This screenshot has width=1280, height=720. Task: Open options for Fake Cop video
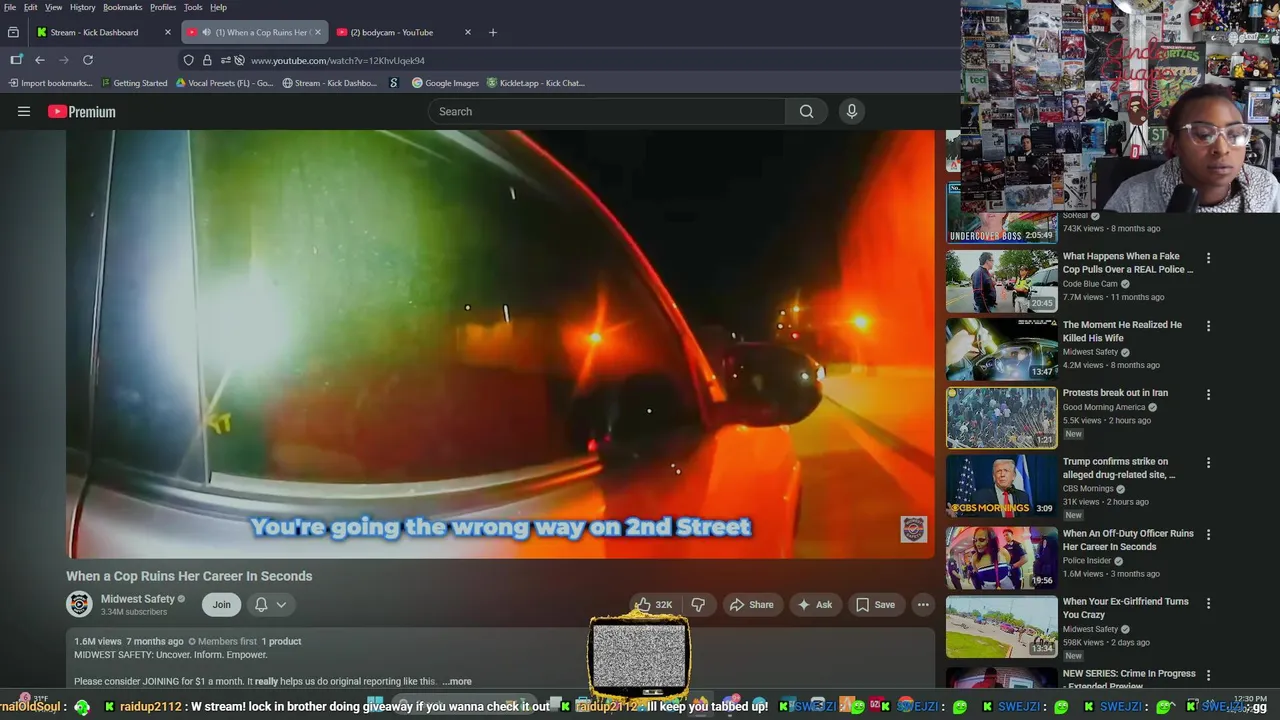point(1208,258)
